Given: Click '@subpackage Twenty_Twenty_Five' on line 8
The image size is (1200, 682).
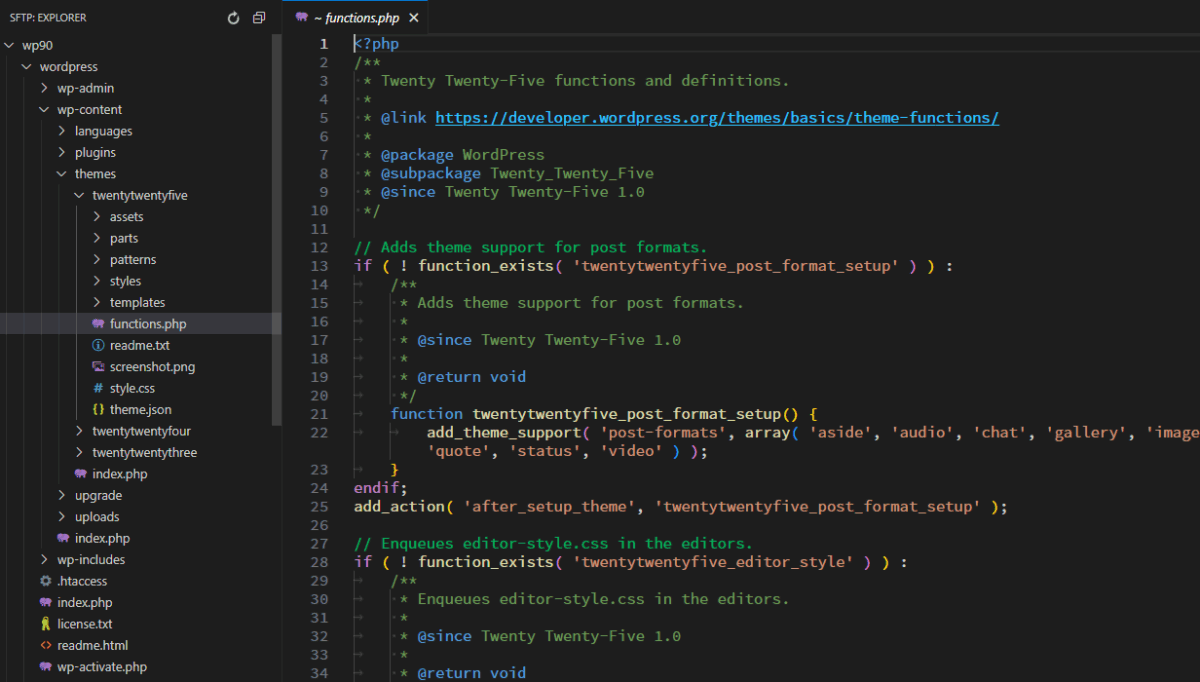Looking at the screenshot, I should click(517, 173).
